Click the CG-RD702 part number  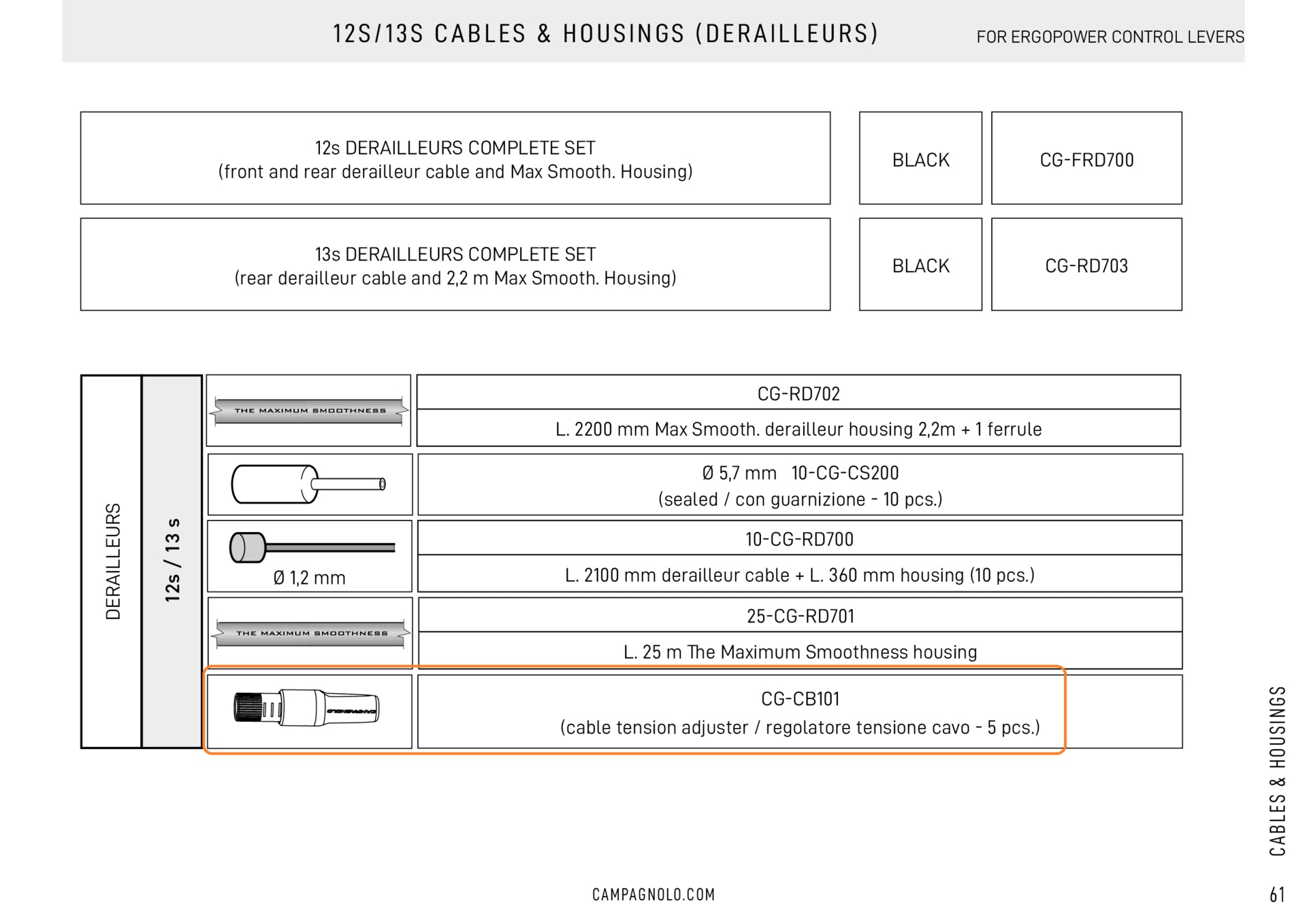(x=798, y=393)
